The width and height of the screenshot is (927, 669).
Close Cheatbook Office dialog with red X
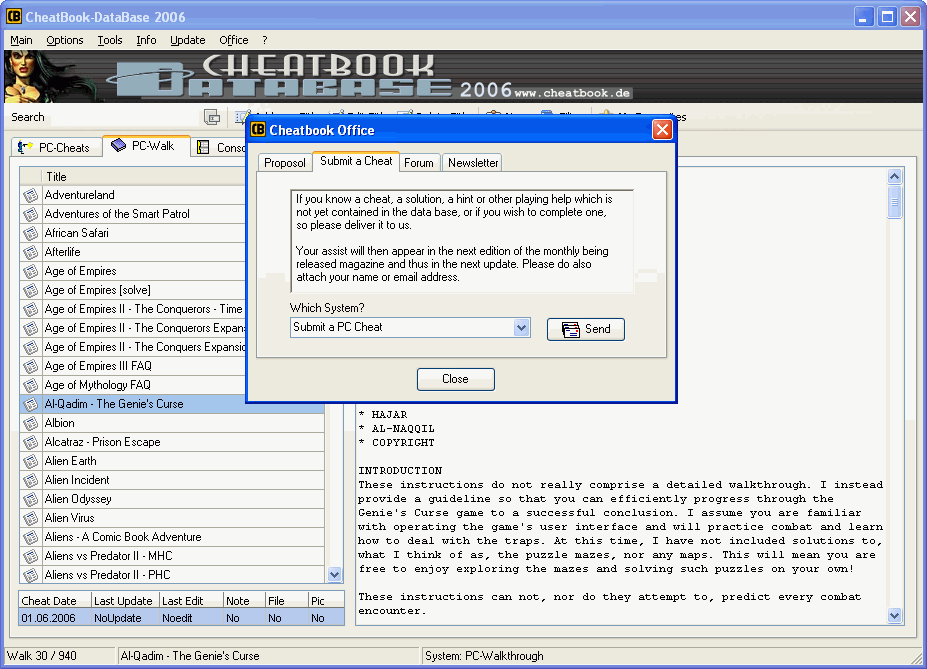click(x=662, y=130)
